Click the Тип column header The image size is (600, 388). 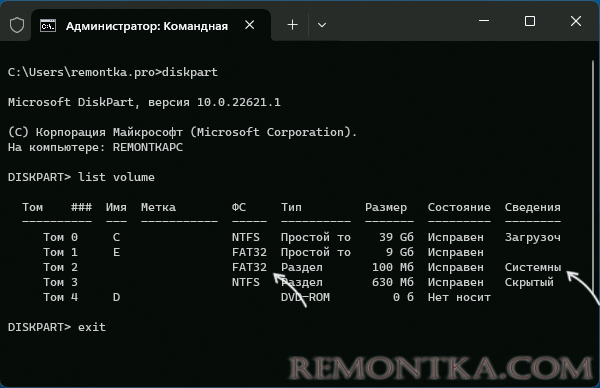tap(291, 207)
